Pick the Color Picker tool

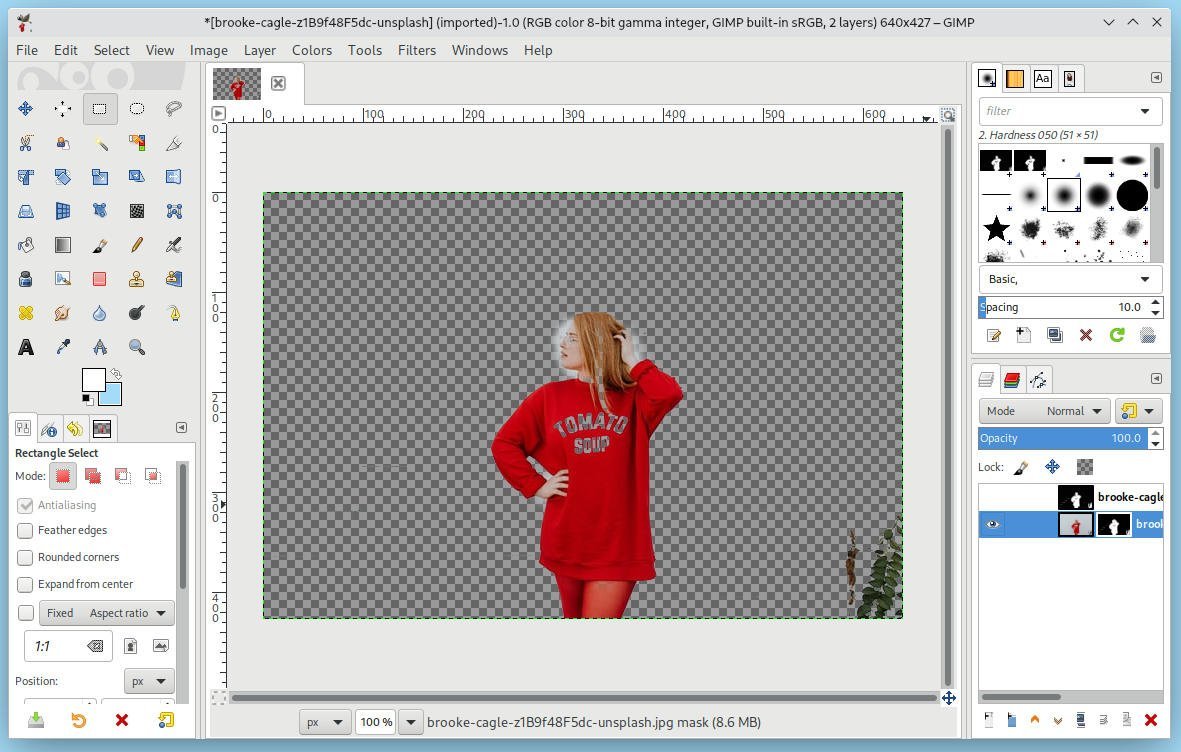61,345
